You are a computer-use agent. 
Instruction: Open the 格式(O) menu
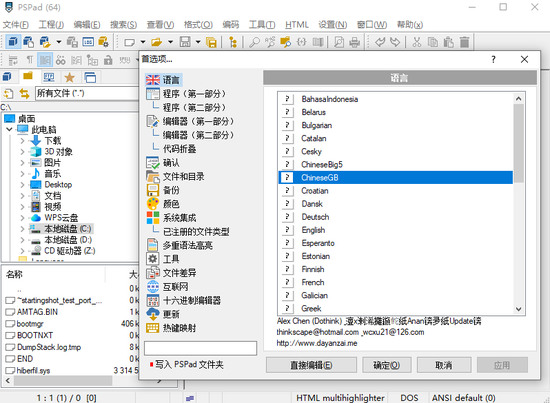(198, 25)
